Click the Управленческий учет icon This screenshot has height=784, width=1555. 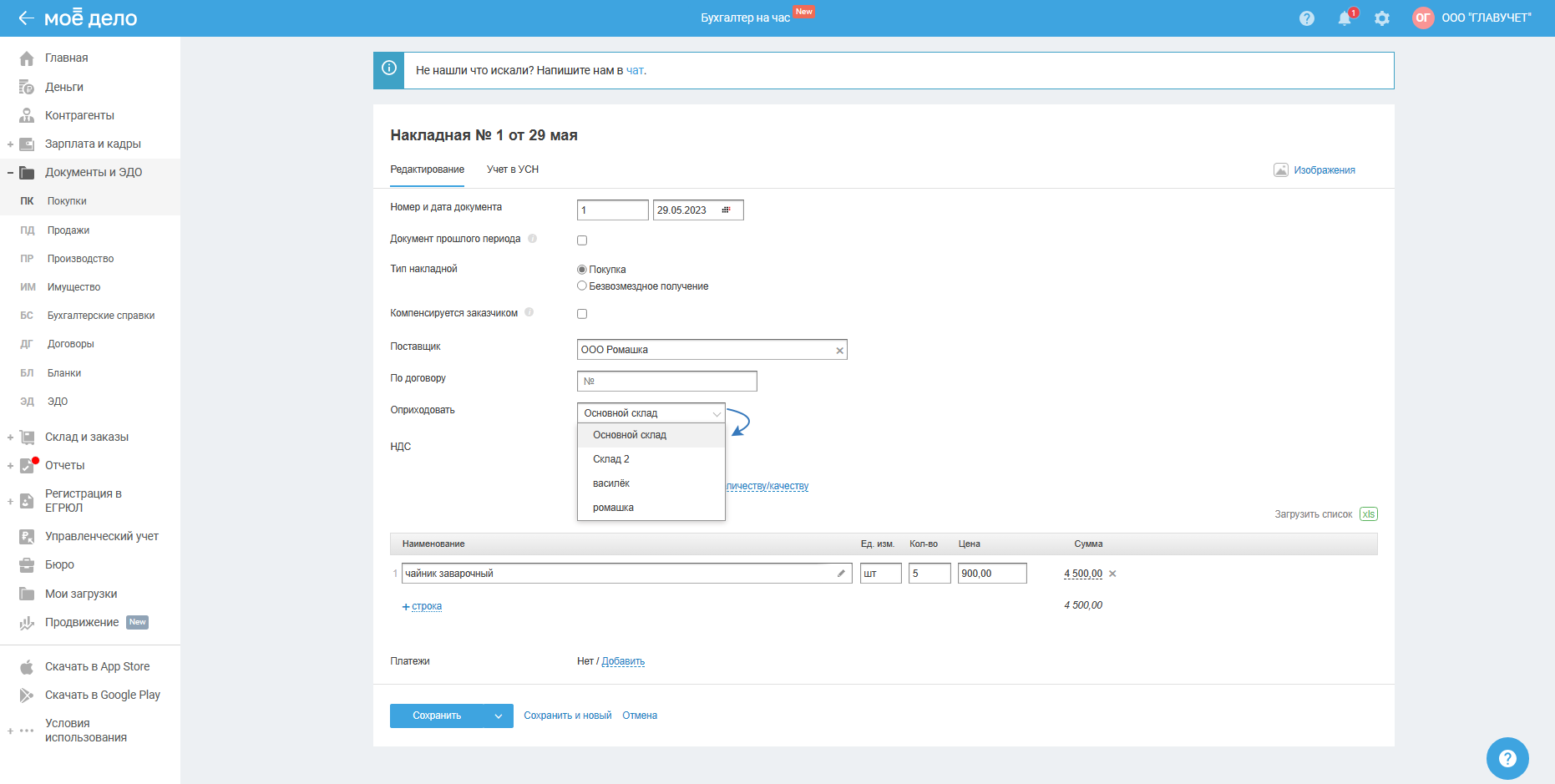coord(27,536)
